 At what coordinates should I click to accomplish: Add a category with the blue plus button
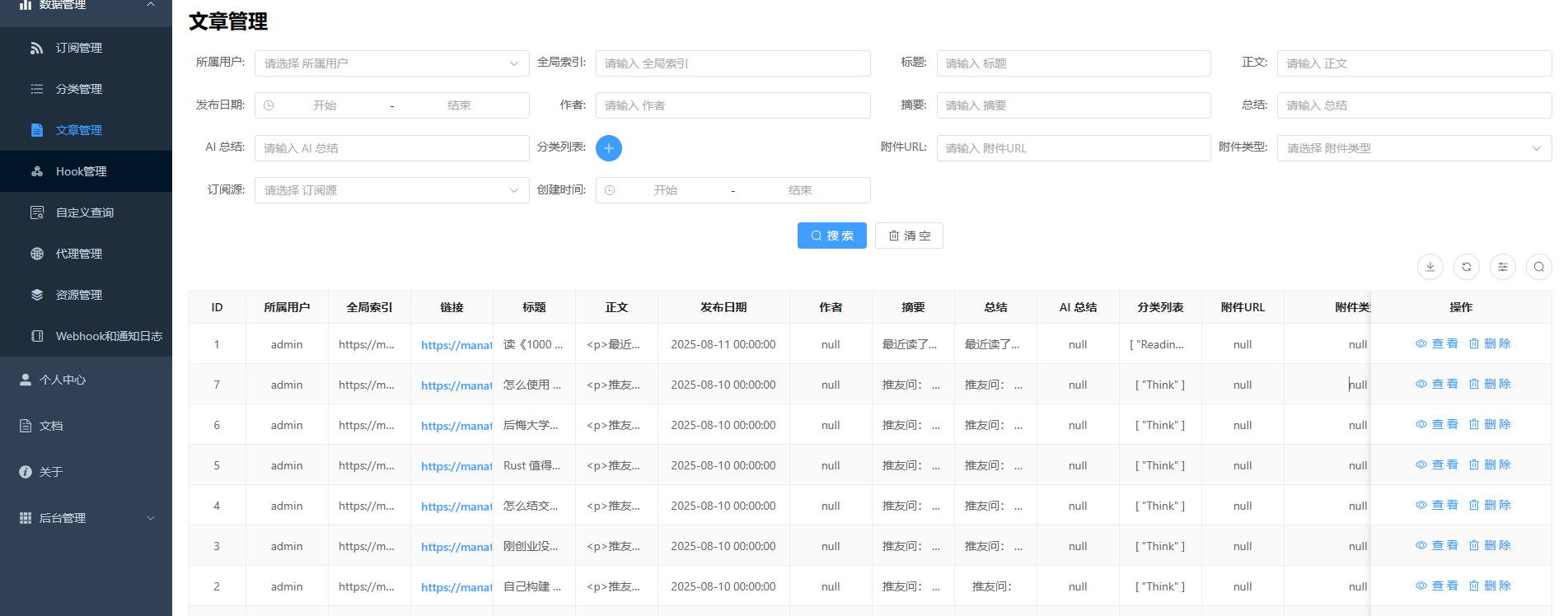[609, 148]
